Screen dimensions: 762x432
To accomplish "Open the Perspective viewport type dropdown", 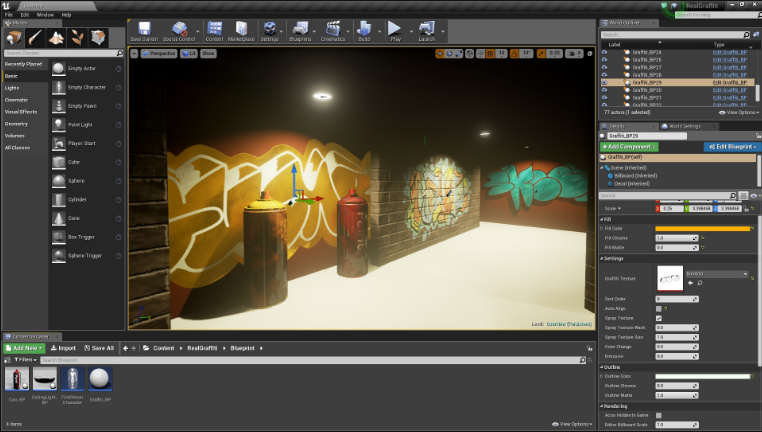I will (159, 53).
